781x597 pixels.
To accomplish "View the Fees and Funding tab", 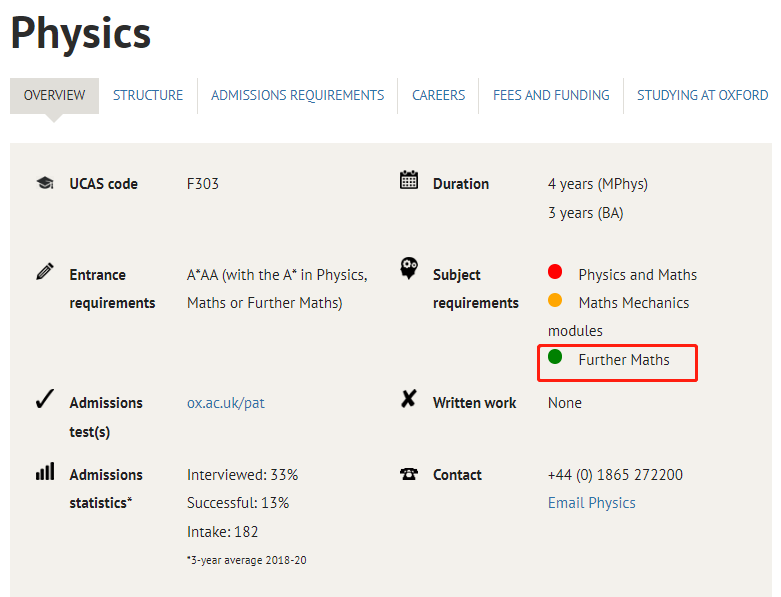I will point(551,96).
